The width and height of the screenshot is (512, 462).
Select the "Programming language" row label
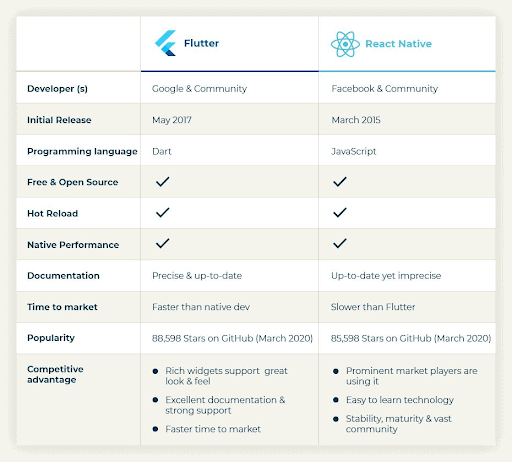tap(82, 152)
